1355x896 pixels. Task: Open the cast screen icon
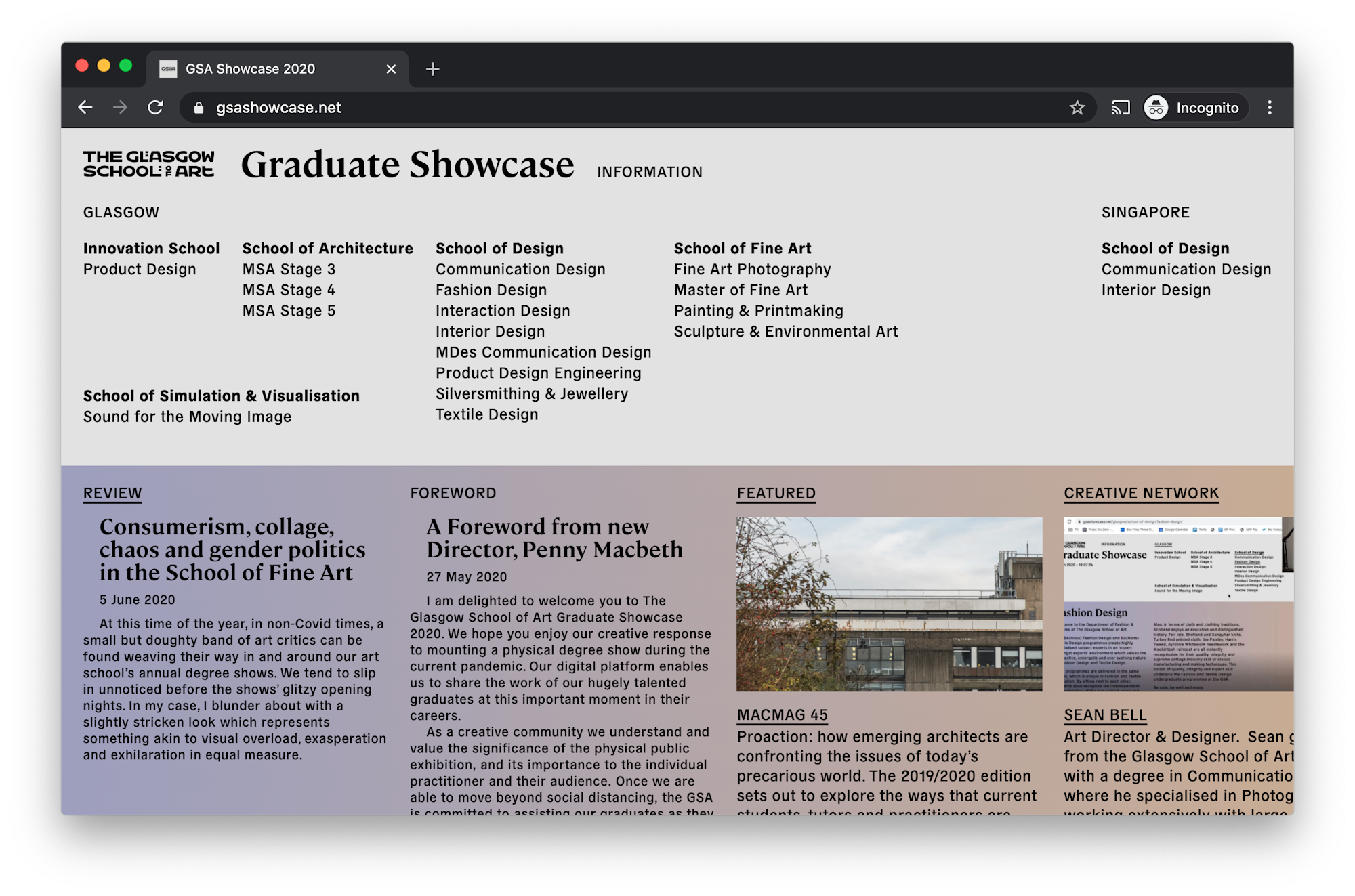[x=1121, y=108]
